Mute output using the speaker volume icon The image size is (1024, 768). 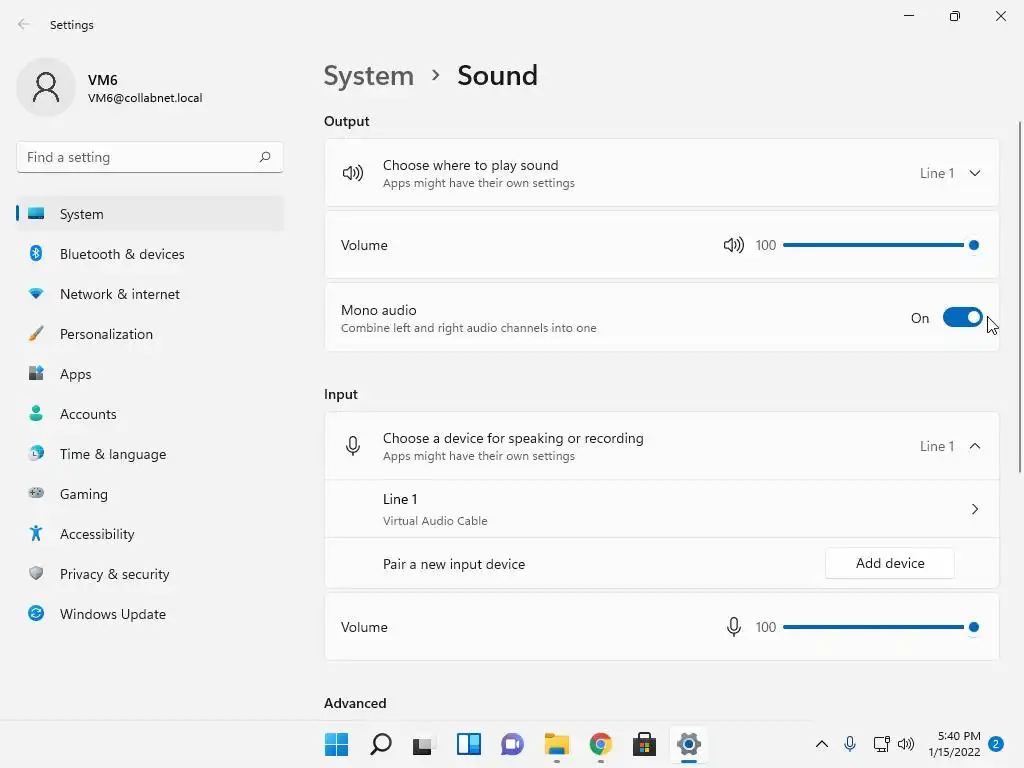733,245
